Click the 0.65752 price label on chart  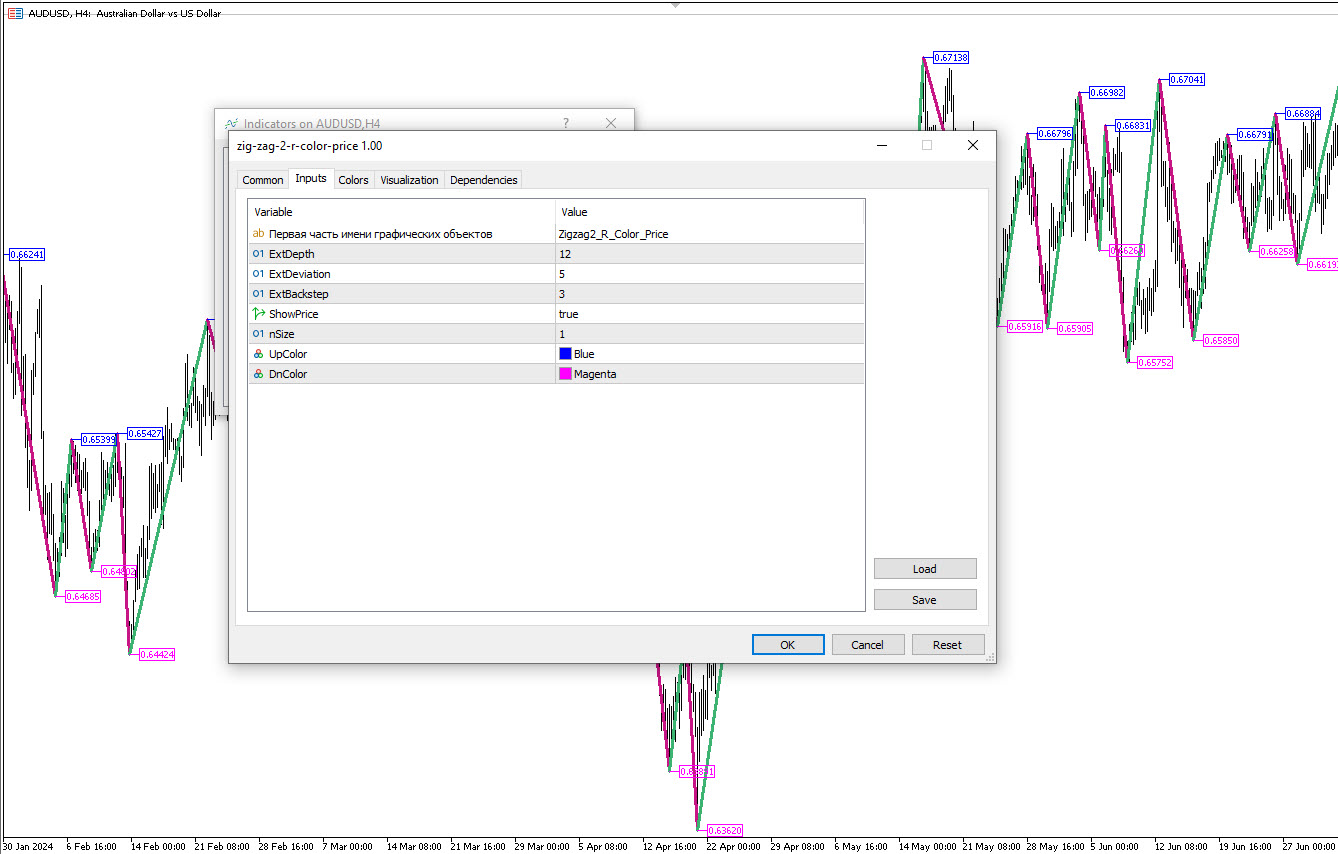point(1155,362)
